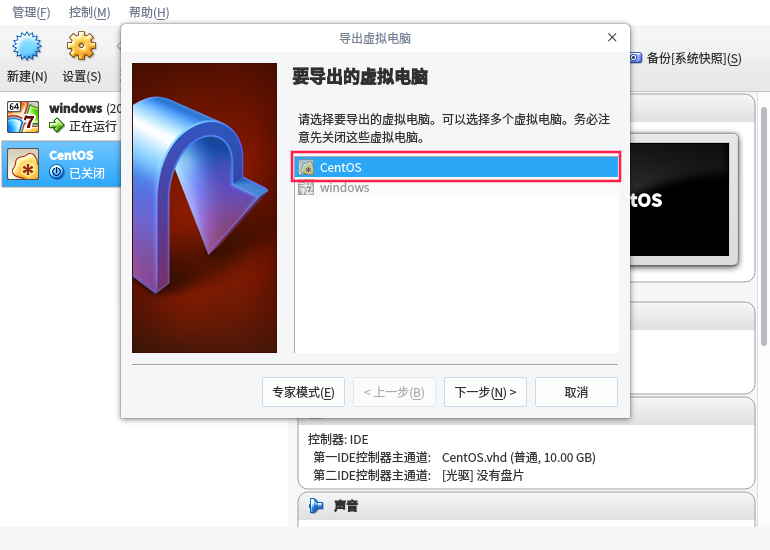770x550 pixels.
Task: Click 第二IDE控制器主通道 label
Action: pos(372,475)
